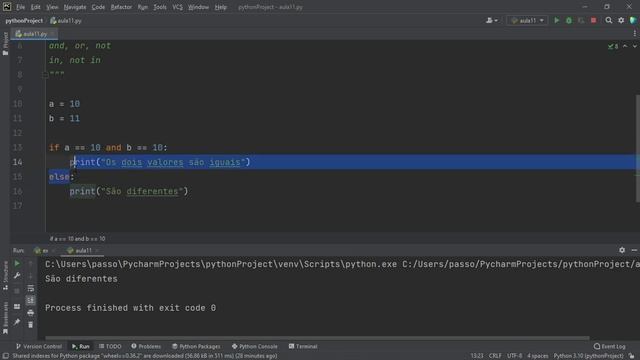The width and height of the screenshot is (640, 360).
Task: Expand the aula11 run configuration dropdown
Action: (x=527, y=20)
